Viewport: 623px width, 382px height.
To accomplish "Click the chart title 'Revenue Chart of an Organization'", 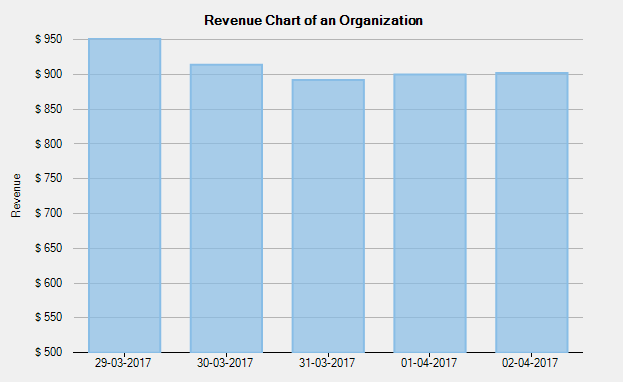I will (x=313, y=20).
